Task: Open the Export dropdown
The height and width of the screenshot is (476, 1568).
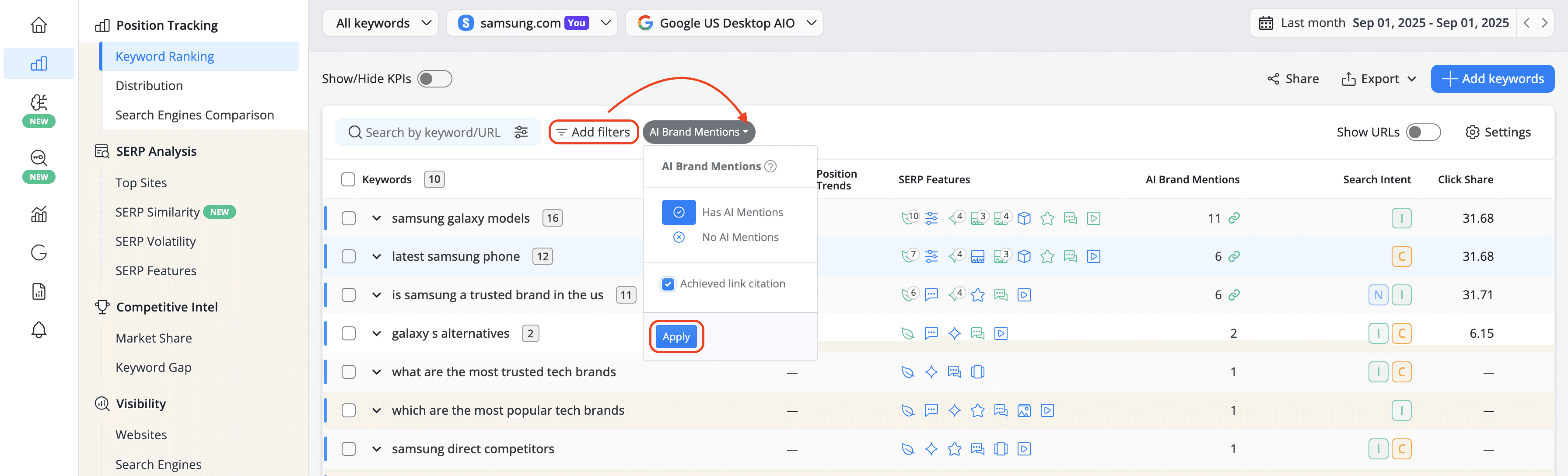Action: coord(1379,79)
